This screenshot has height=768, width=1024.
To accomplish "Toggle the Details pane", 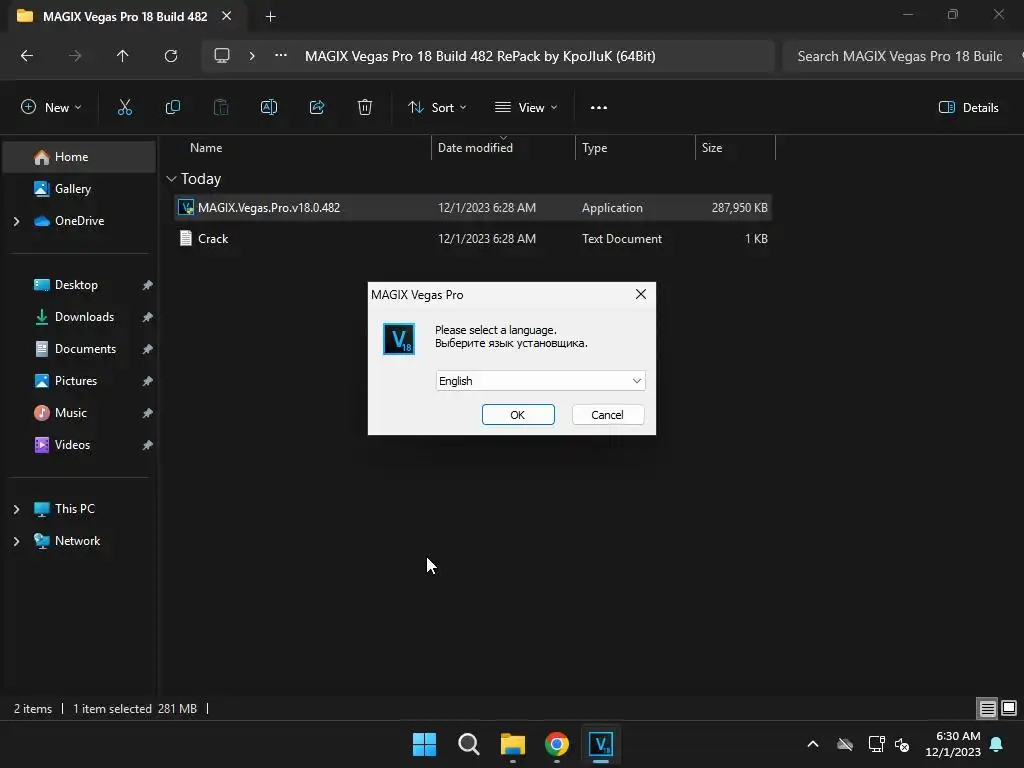I will (968, 108).
